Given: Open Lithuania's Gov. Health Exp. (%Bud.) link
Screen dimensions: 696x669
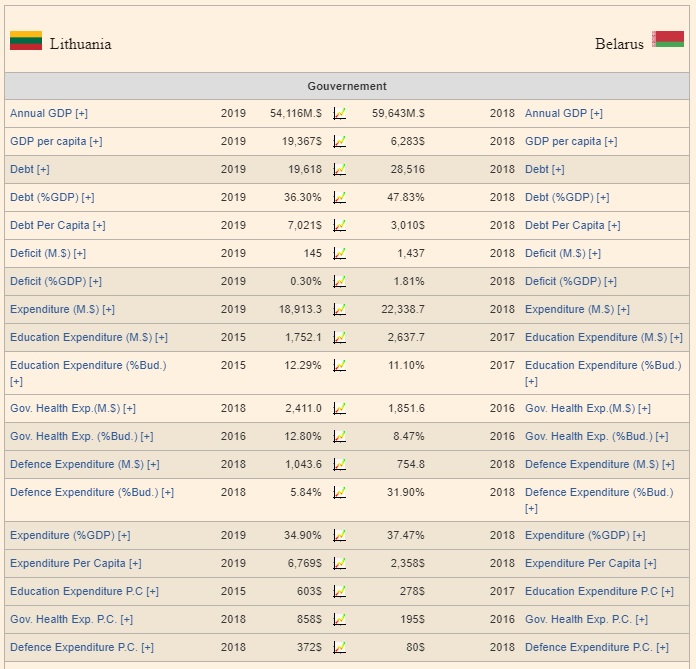Looking at the screenshot, I should [x=82, y=436].
